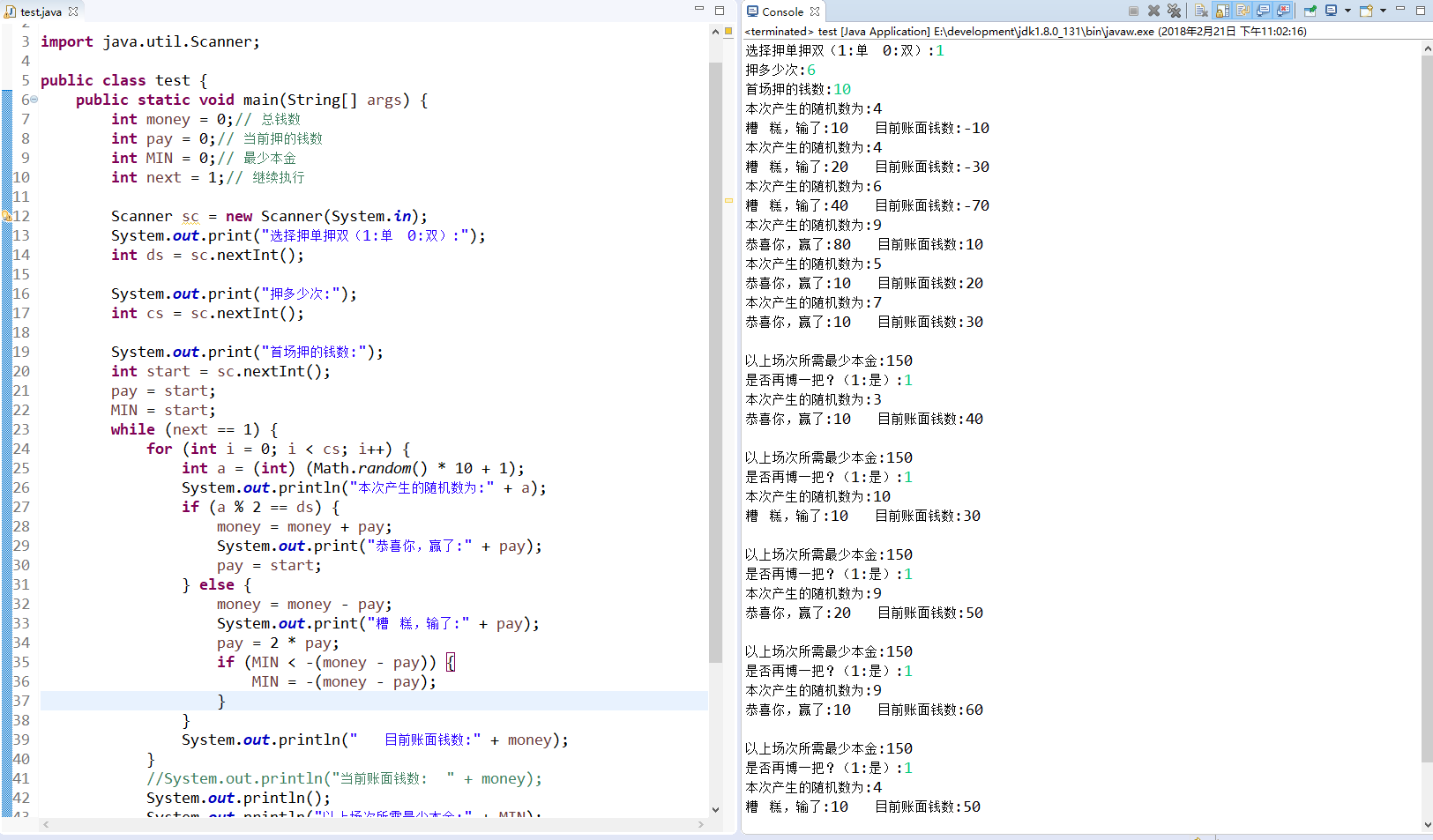The height and width of the screenshot is (840, 1433).
Task: Click the editor horizontal scroll left arrow
Action: (x=46, y=825)
